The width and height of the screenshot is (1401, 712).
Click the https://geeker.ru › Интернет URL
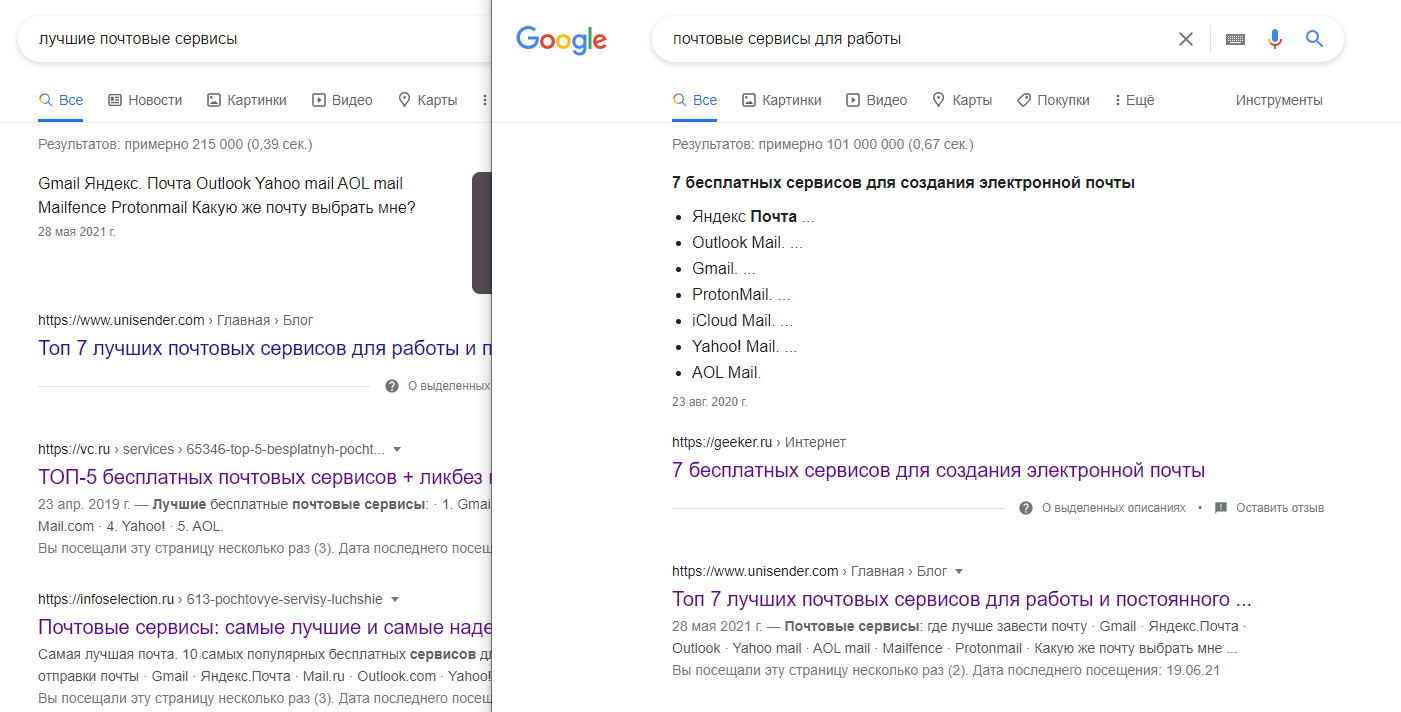tap(759, 442)
